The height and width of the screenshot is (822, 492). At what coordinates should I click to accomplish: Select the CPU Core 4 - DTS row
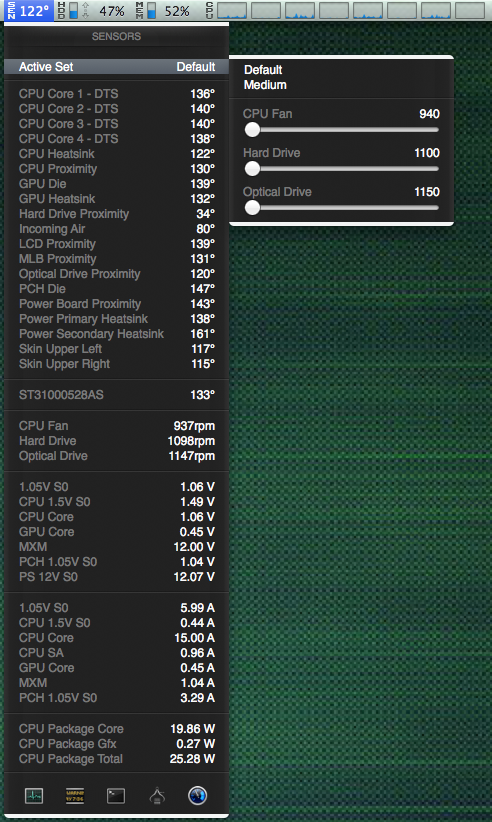click(x=116, y=139)
